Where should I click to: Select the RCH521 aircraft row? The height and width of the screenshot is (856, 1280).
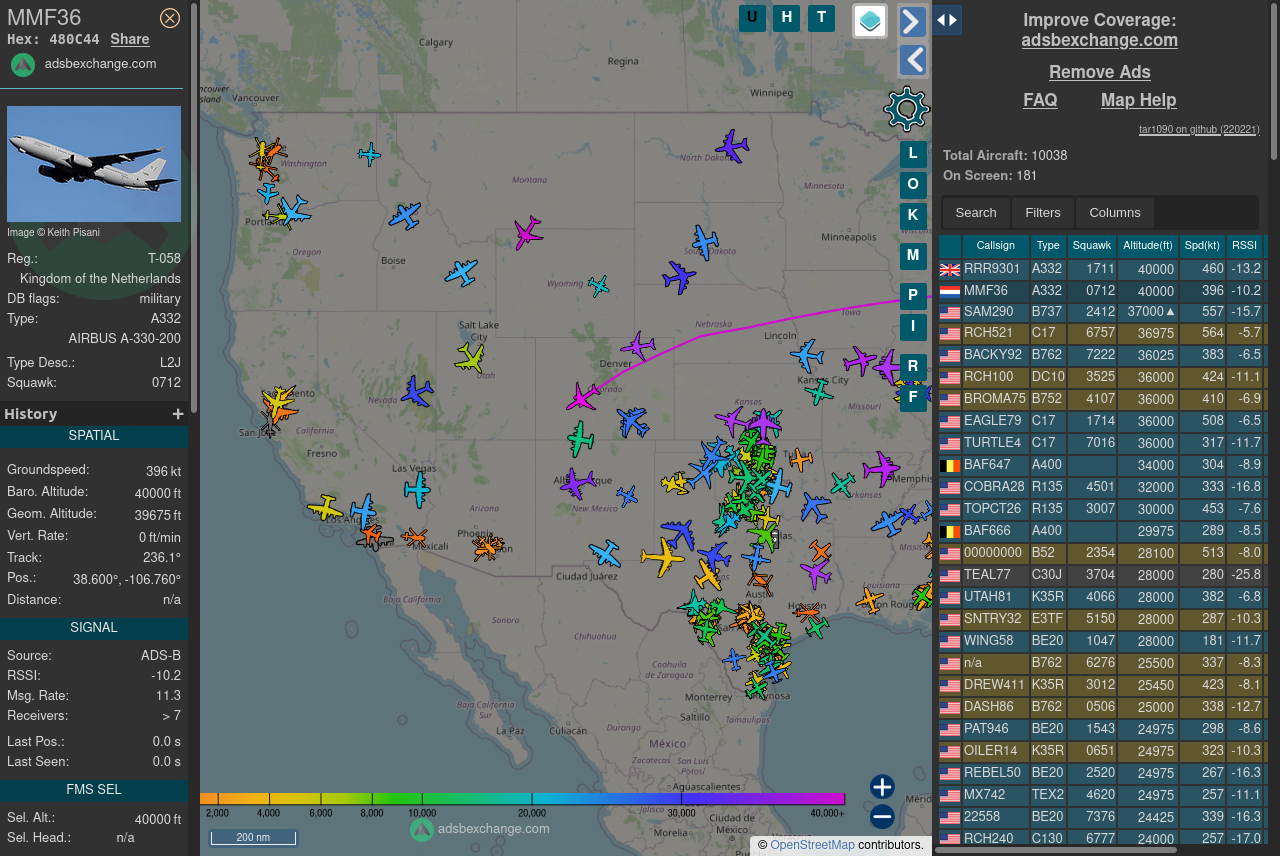pos(1102,333)
